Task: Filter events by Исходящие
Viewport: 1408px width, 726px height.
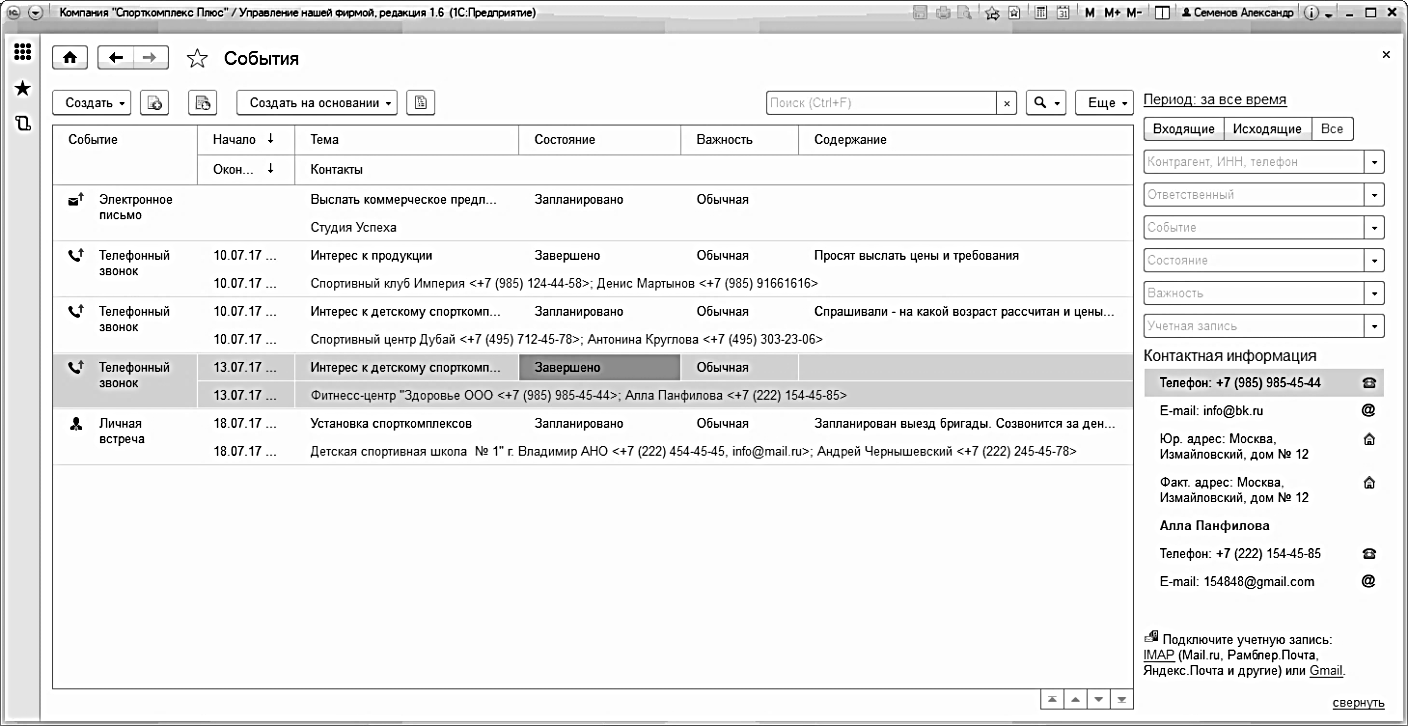Action: tap(1267, 129)
